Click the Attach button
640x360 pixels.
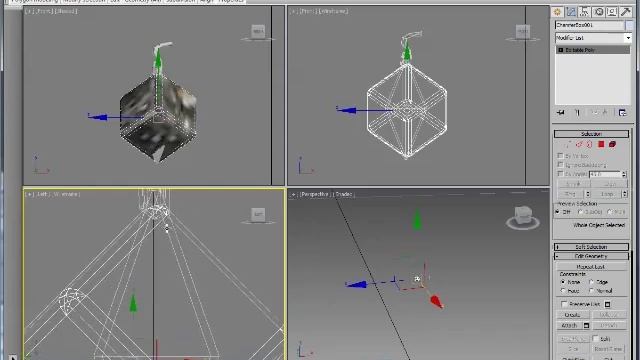coord(570,325)
